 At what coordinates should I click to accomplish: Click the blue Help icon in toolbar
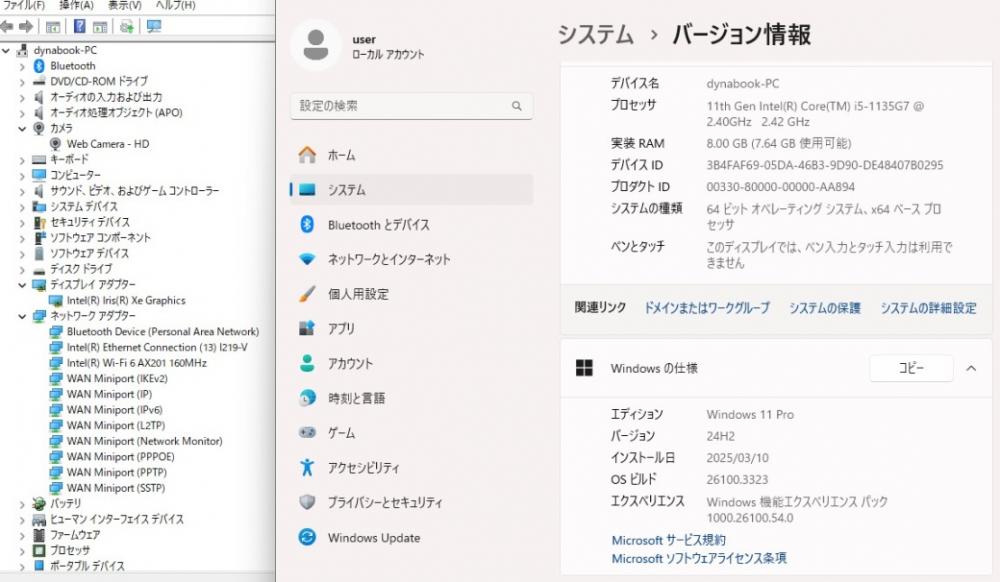point(79,27)
